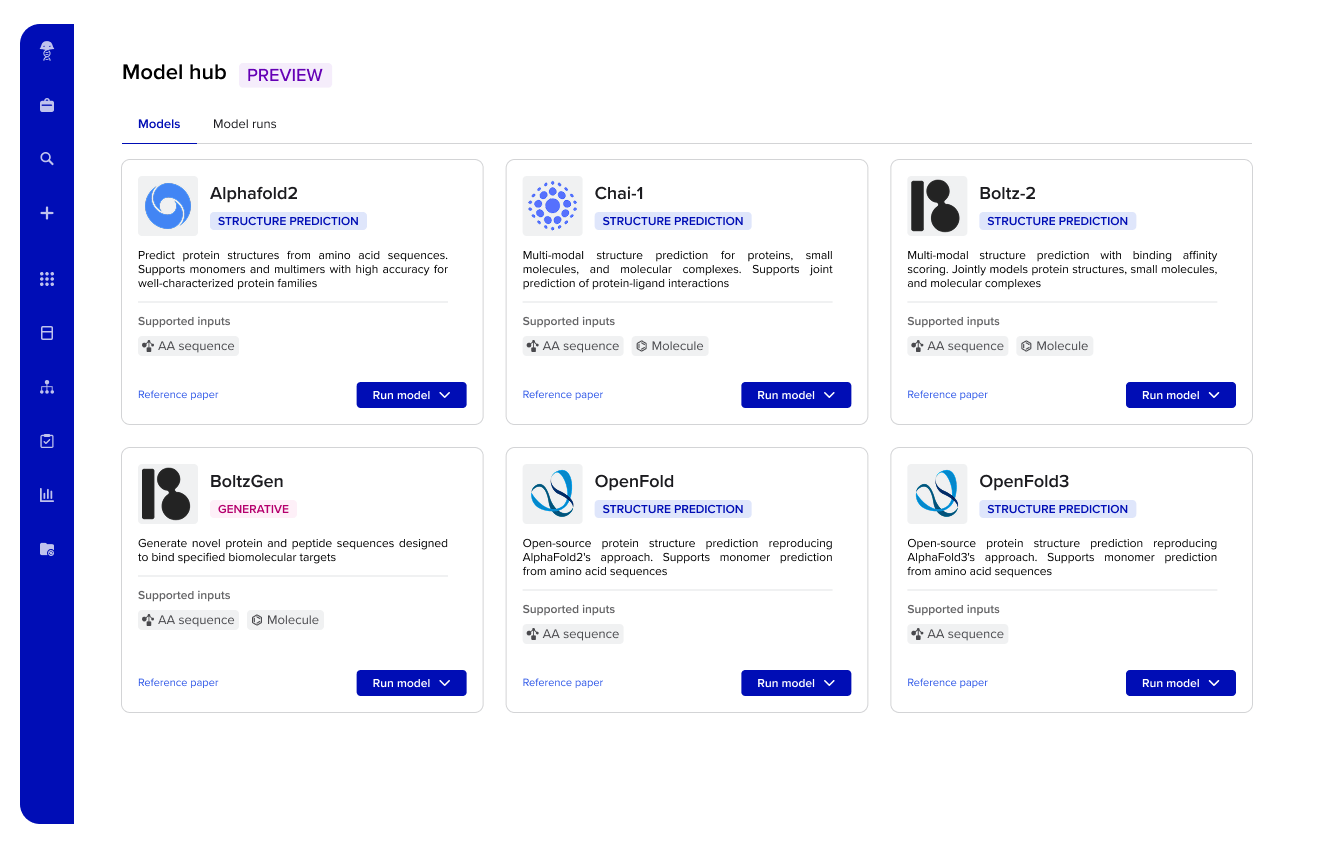The image size is (1320, 848).
Task: Click the Chai-1 card title
Action: [619, 194]
